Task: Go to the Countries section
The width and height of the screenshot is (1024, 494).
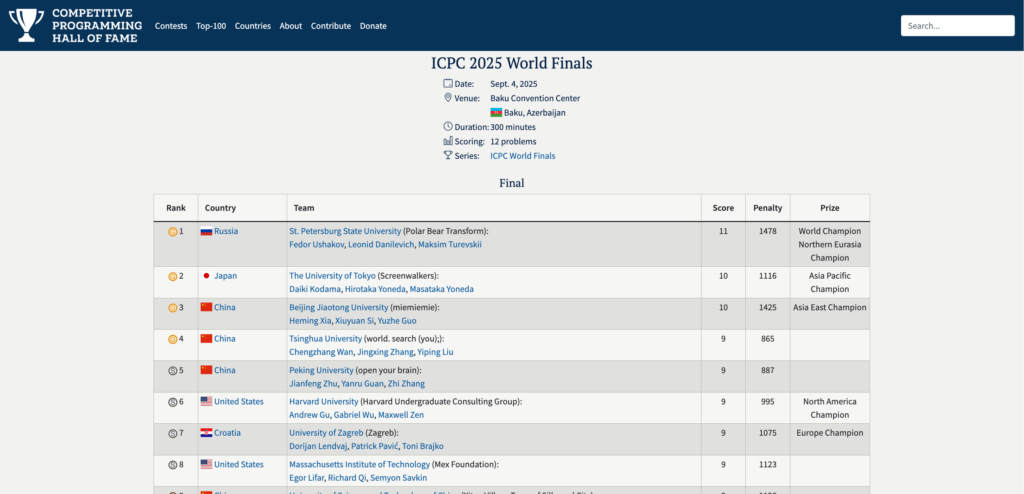Action: point(253,26)
